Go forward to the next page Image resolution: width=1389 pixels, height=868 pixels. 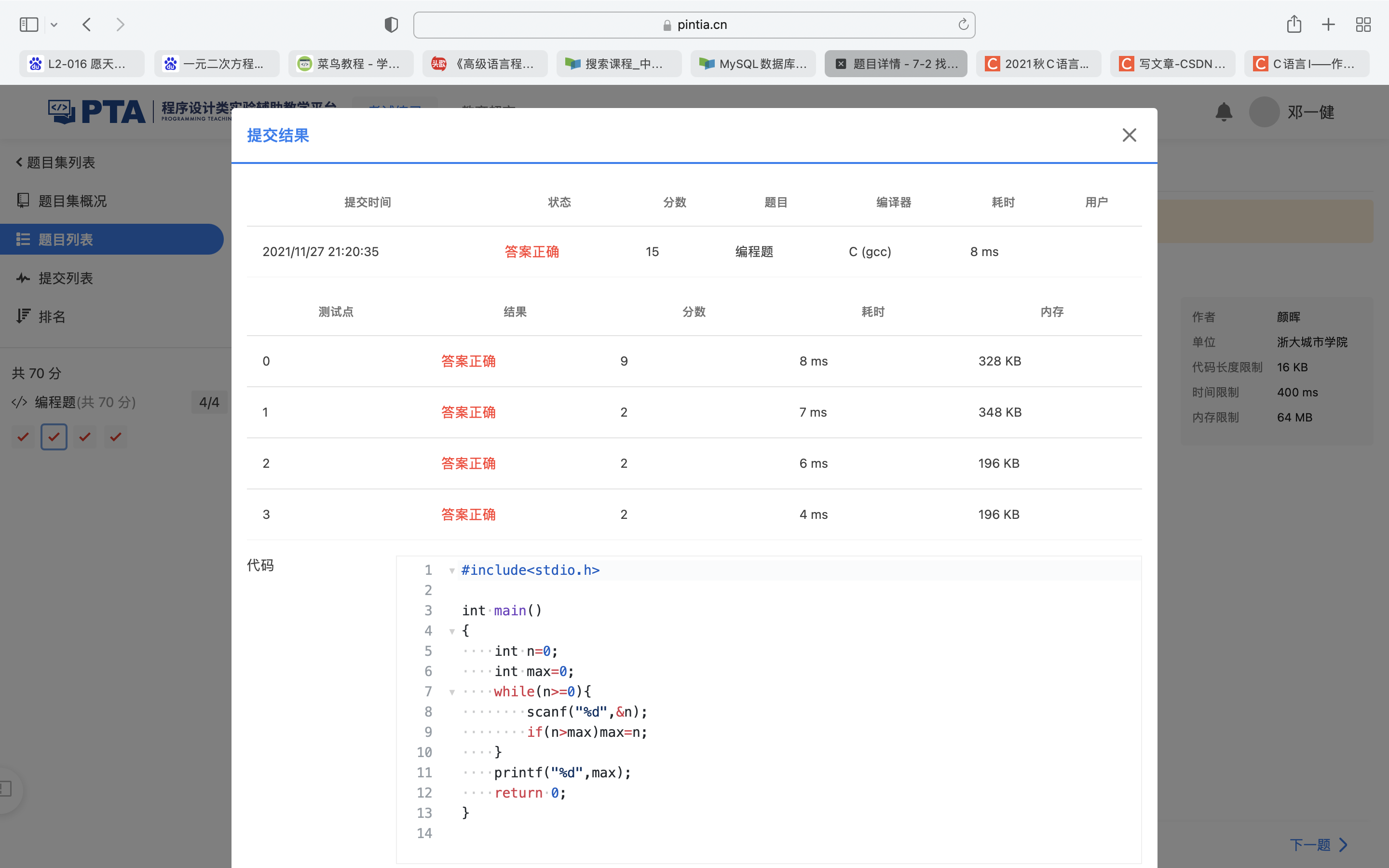pos(120,25)
